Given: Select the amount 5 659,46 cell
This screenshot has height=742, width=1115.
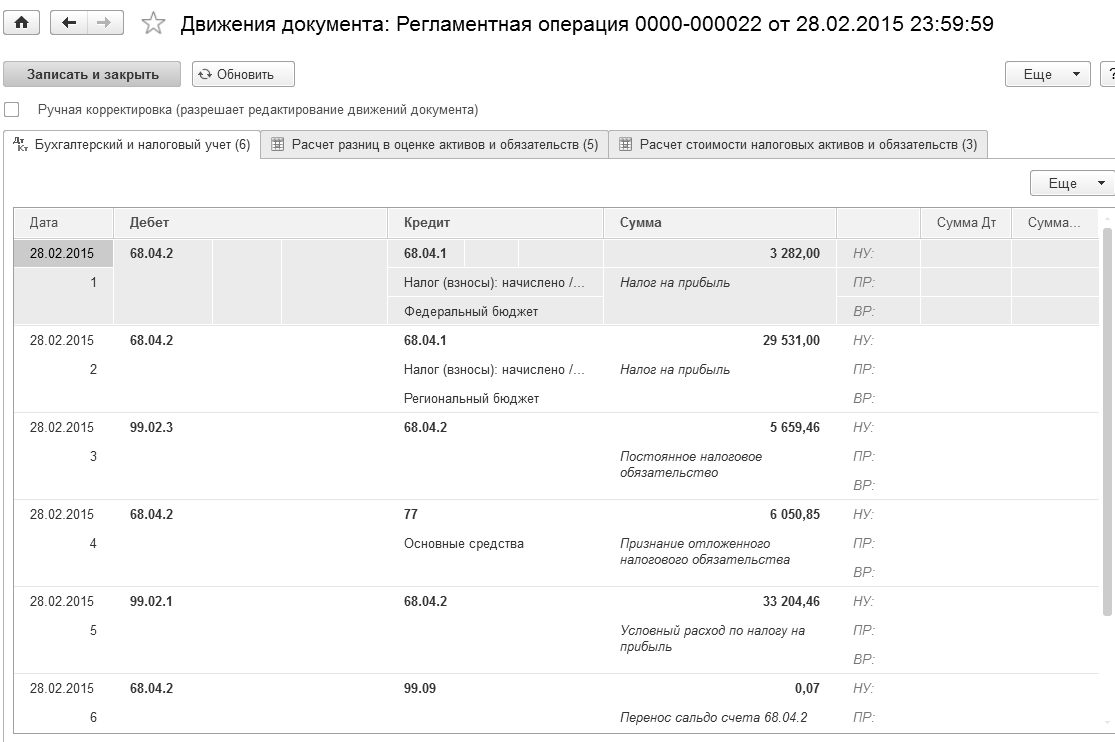Looking at the screenshot, I should pos(720,427).
